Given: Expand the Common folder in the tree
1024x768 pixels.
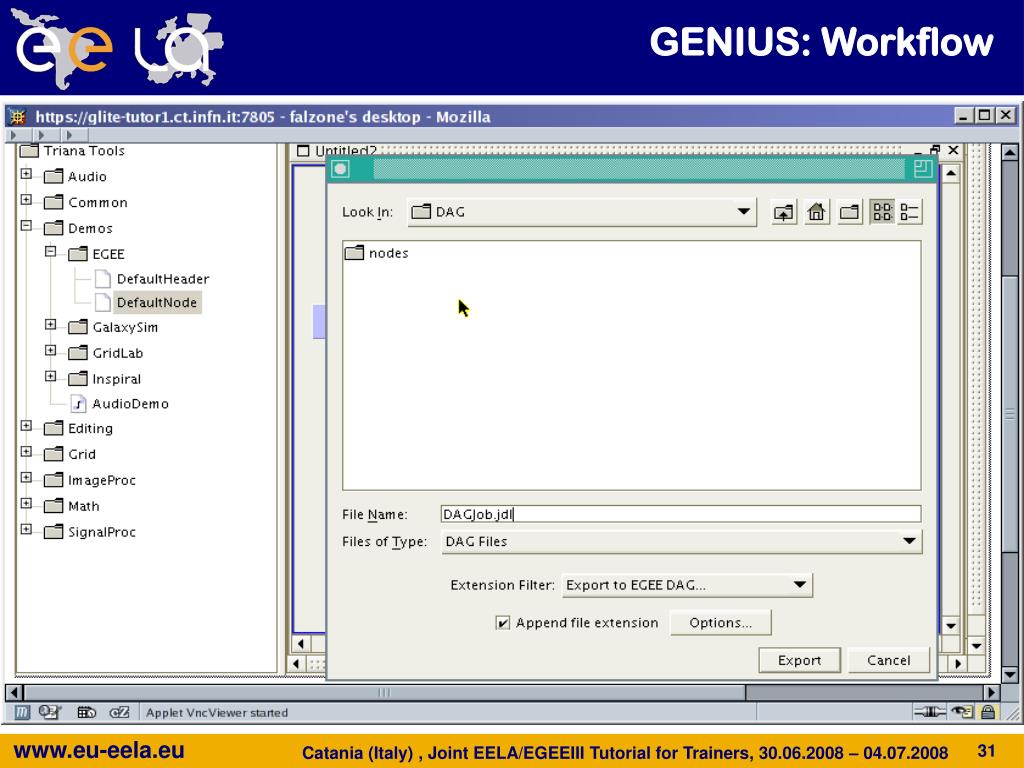Looking at the screenshot, I should click(26, 200).
